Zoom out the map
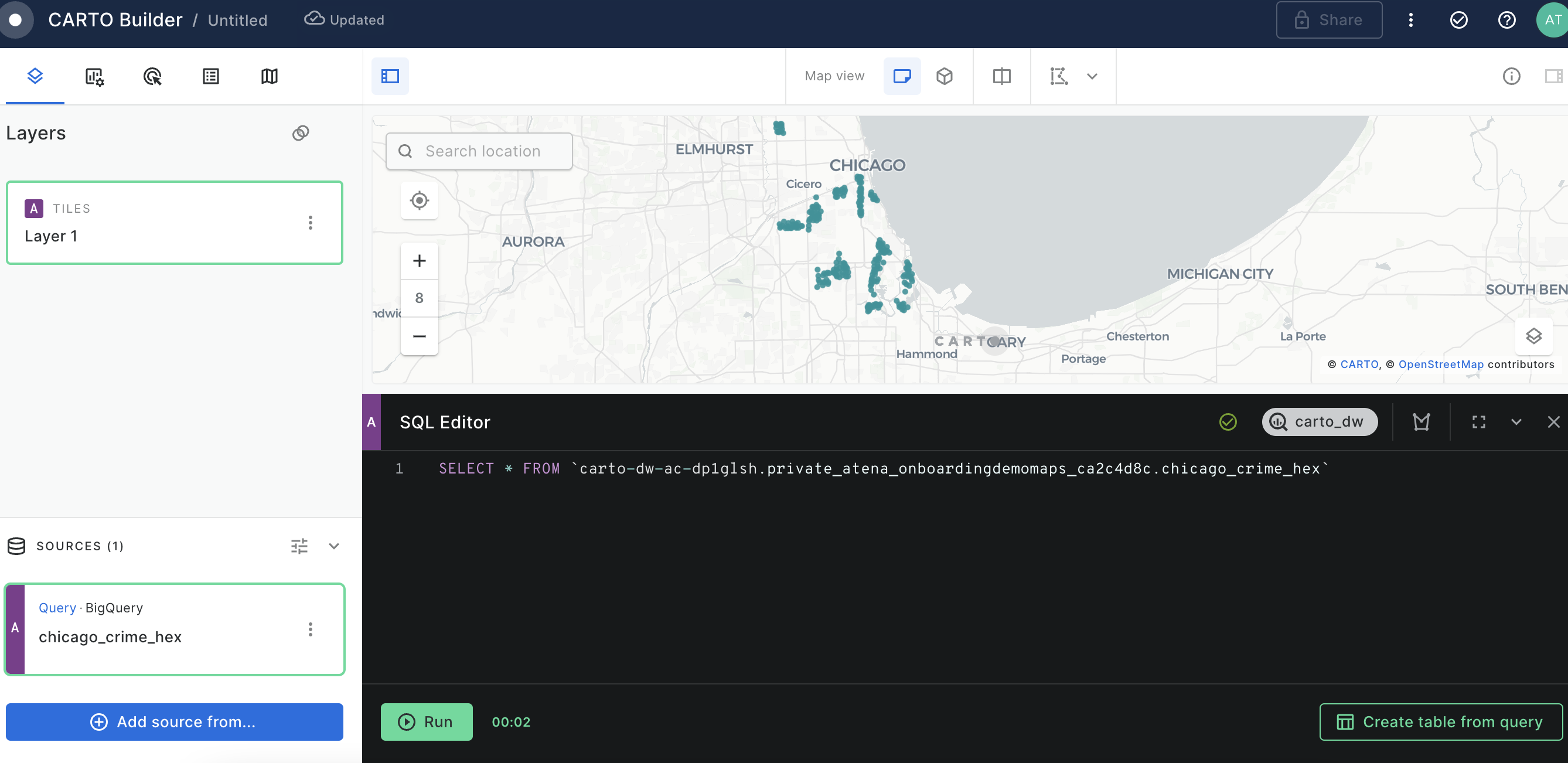 click(419, 336)
